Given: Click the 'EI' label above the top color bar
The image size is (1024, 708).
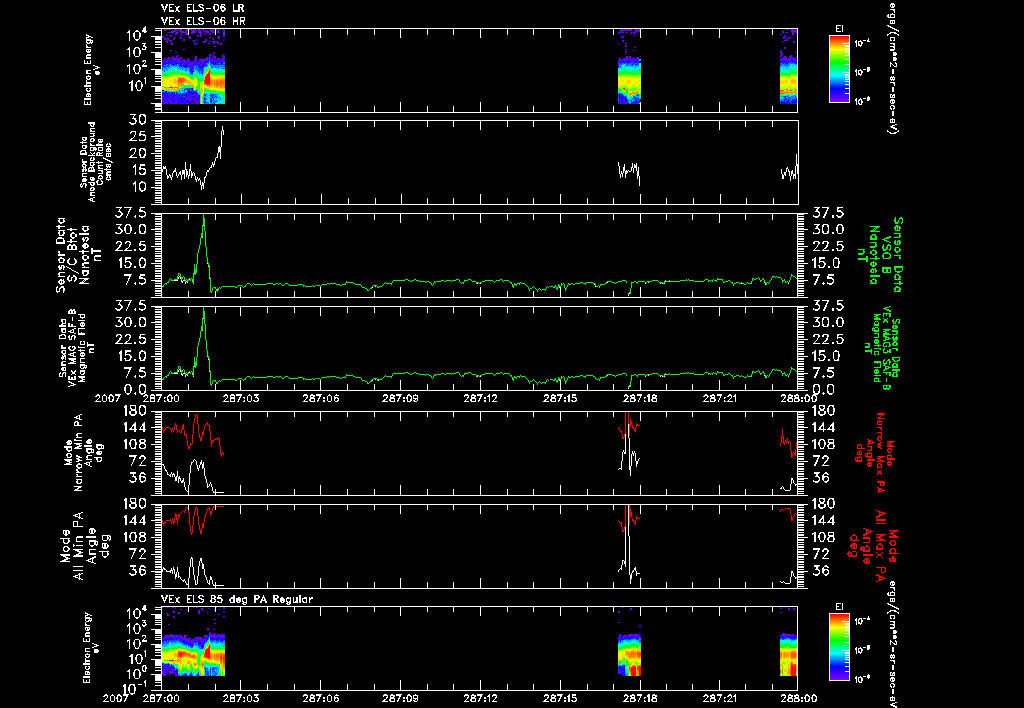Looking at the screenshot, I should 839,29.
